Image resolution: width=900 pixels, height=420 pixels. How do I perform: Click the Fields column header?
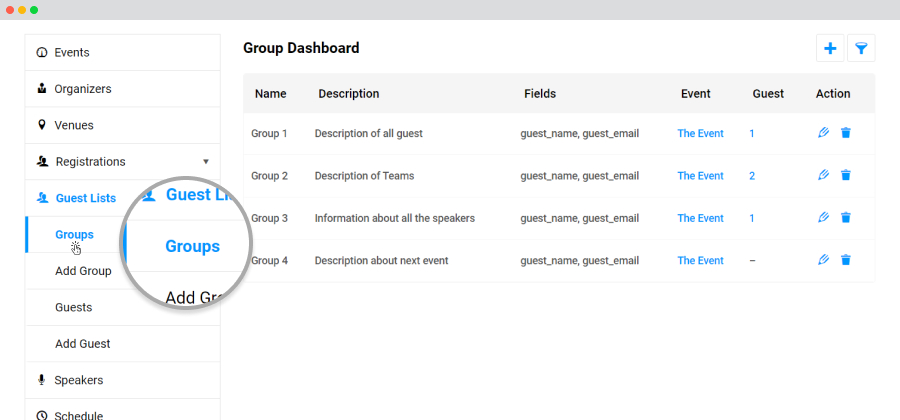coord(540,94)
